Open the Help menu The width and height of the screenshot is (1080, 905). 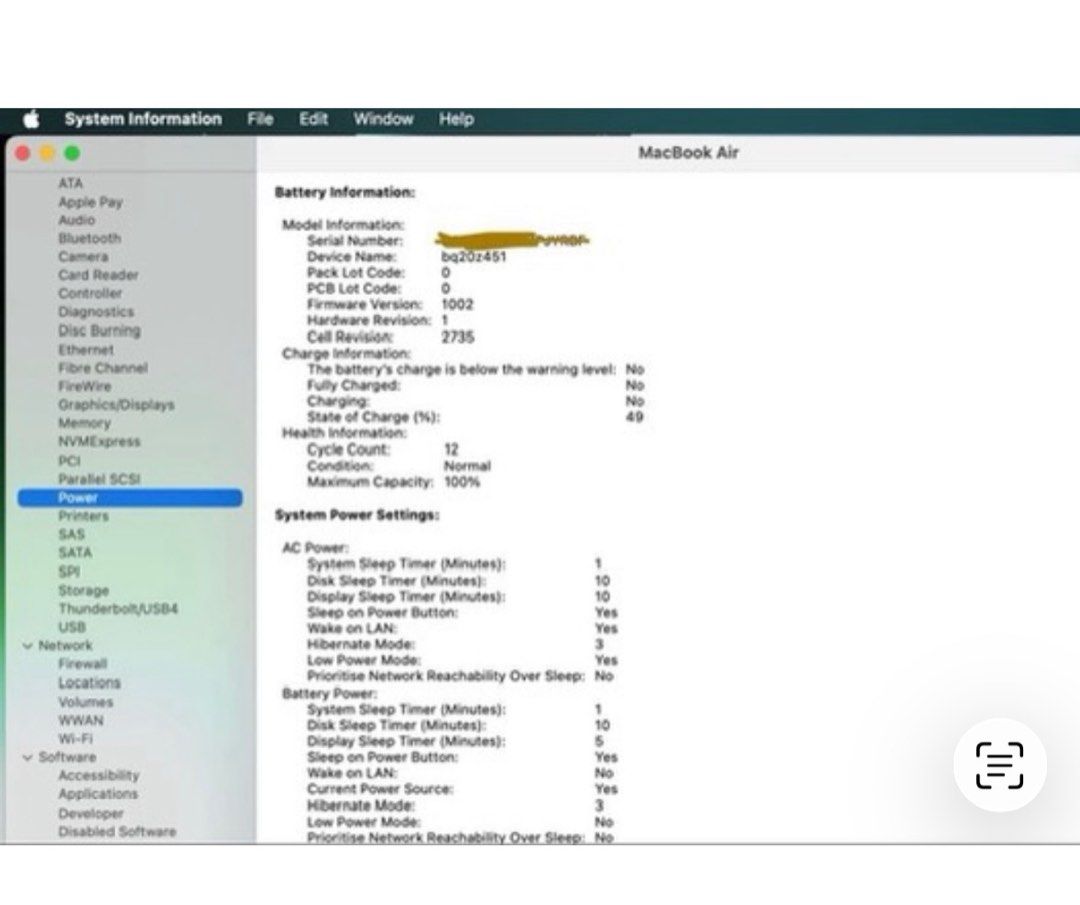(x=456, y=119)
